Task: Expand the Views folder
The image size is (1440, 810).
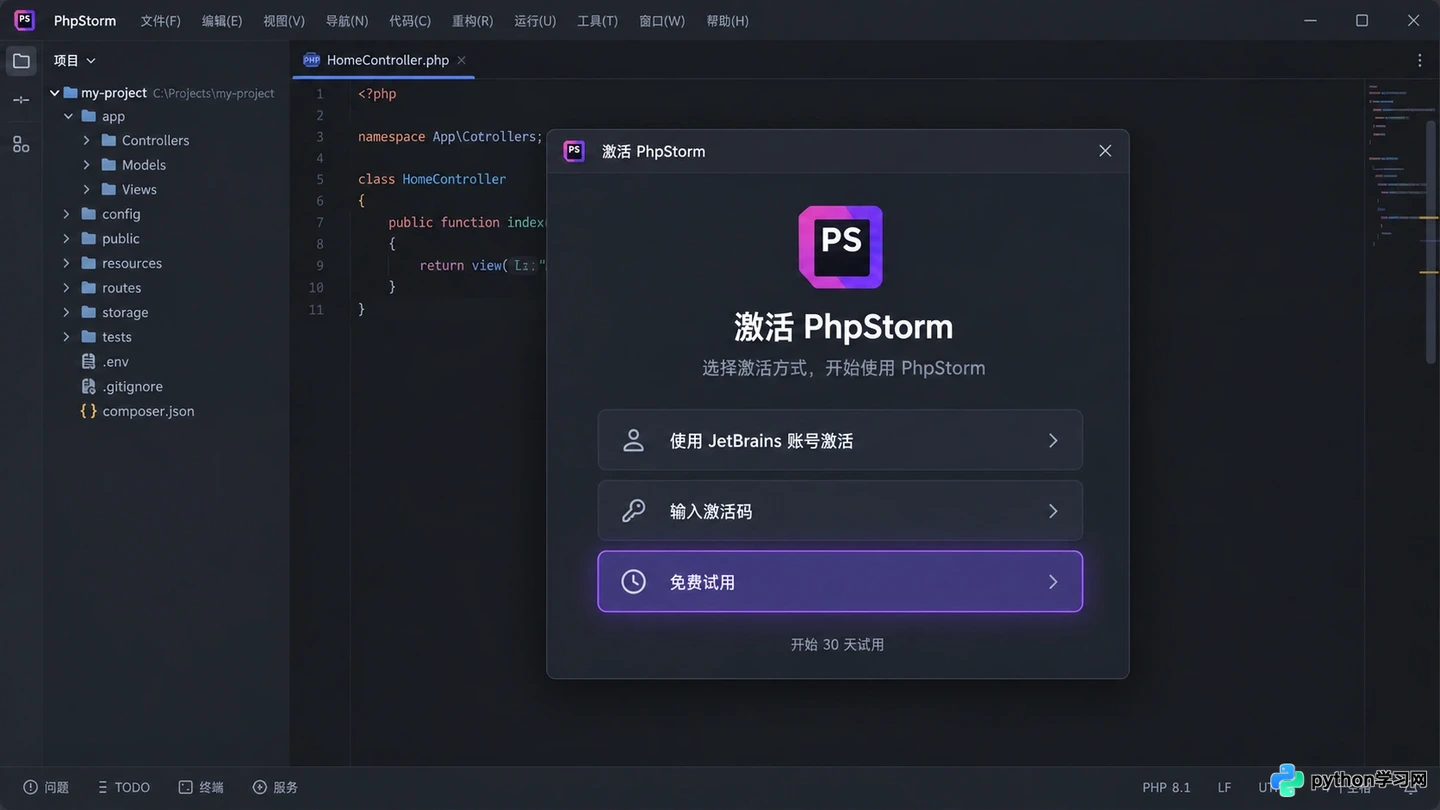Action: [87, 190]
